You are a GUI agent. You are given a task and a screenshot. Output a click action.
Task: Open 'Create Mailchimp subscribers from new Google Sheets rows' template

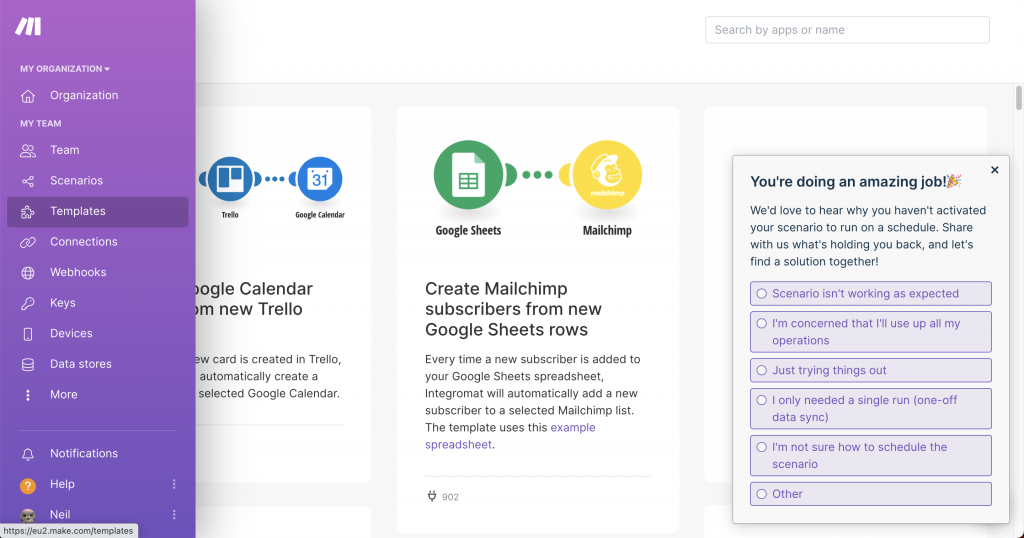[513, 309]
